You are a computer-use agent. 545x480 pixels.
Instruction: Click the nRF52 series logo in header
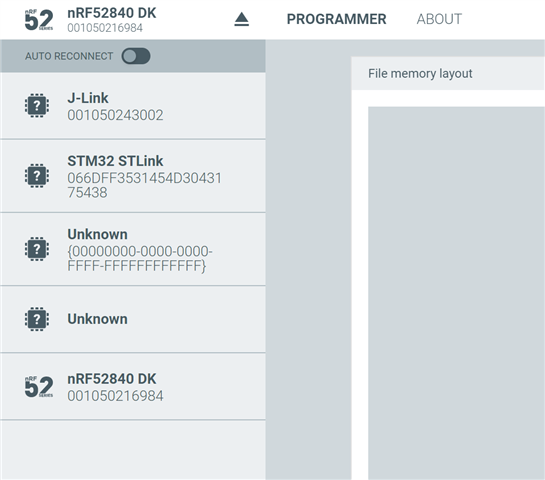coord(39,20)
